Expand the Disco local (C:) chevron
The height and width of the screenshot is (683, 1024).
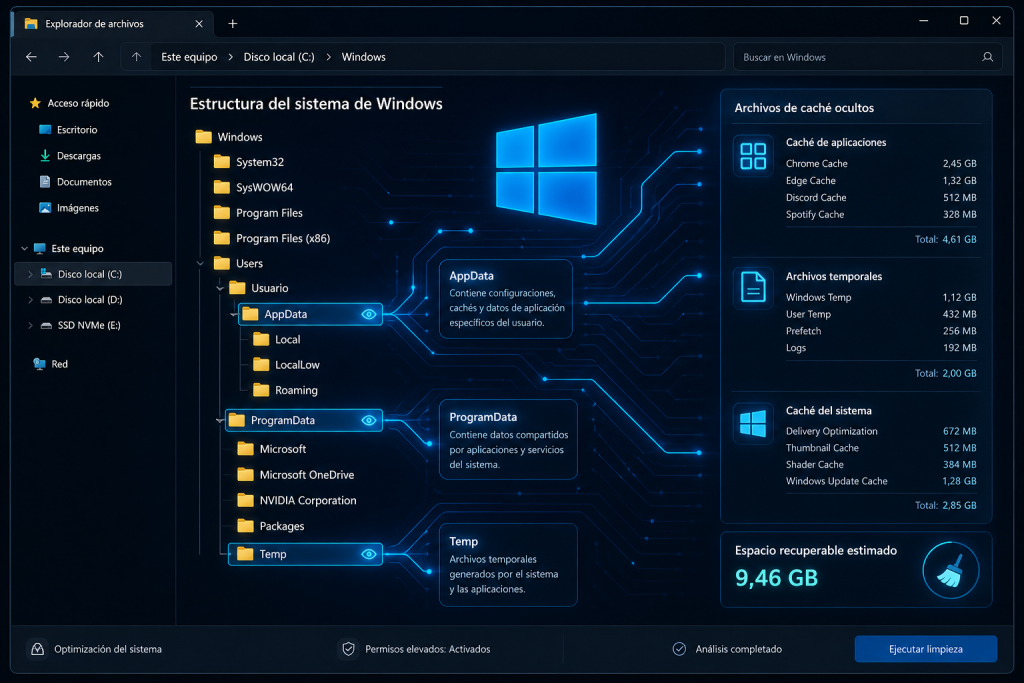(x=30, y=274)
